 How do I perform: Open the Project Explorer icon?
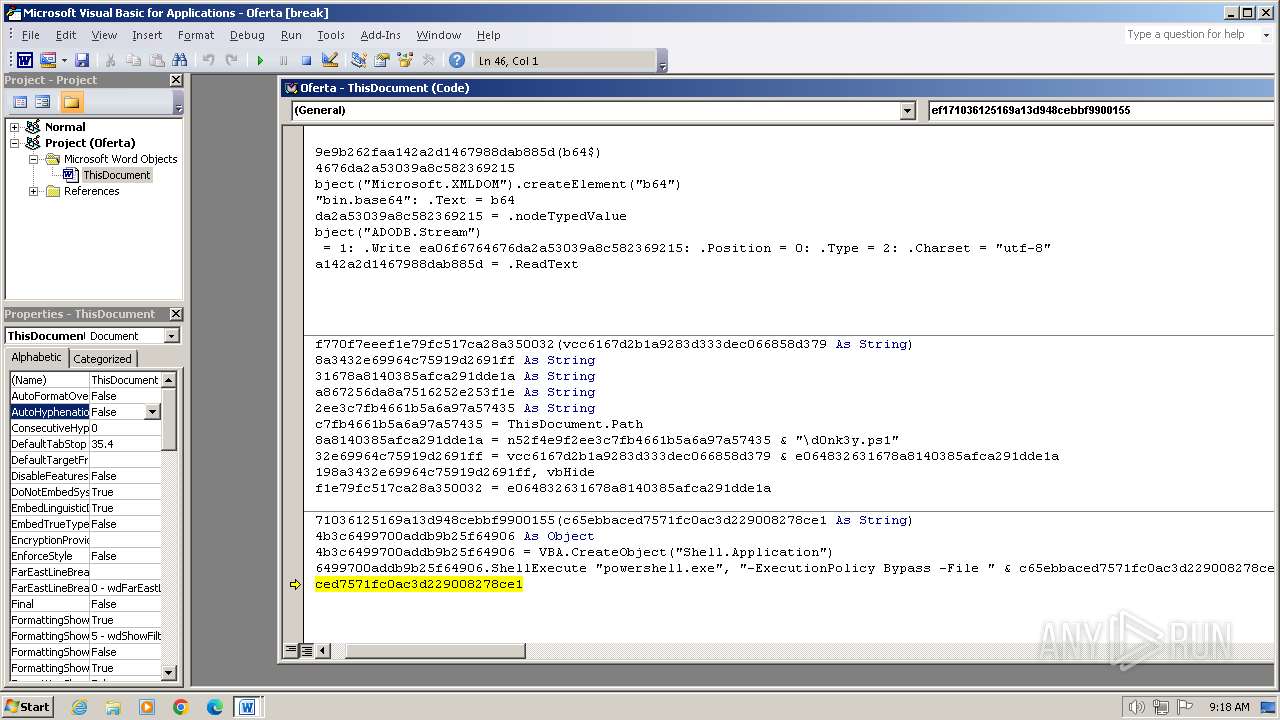[359, 61]
